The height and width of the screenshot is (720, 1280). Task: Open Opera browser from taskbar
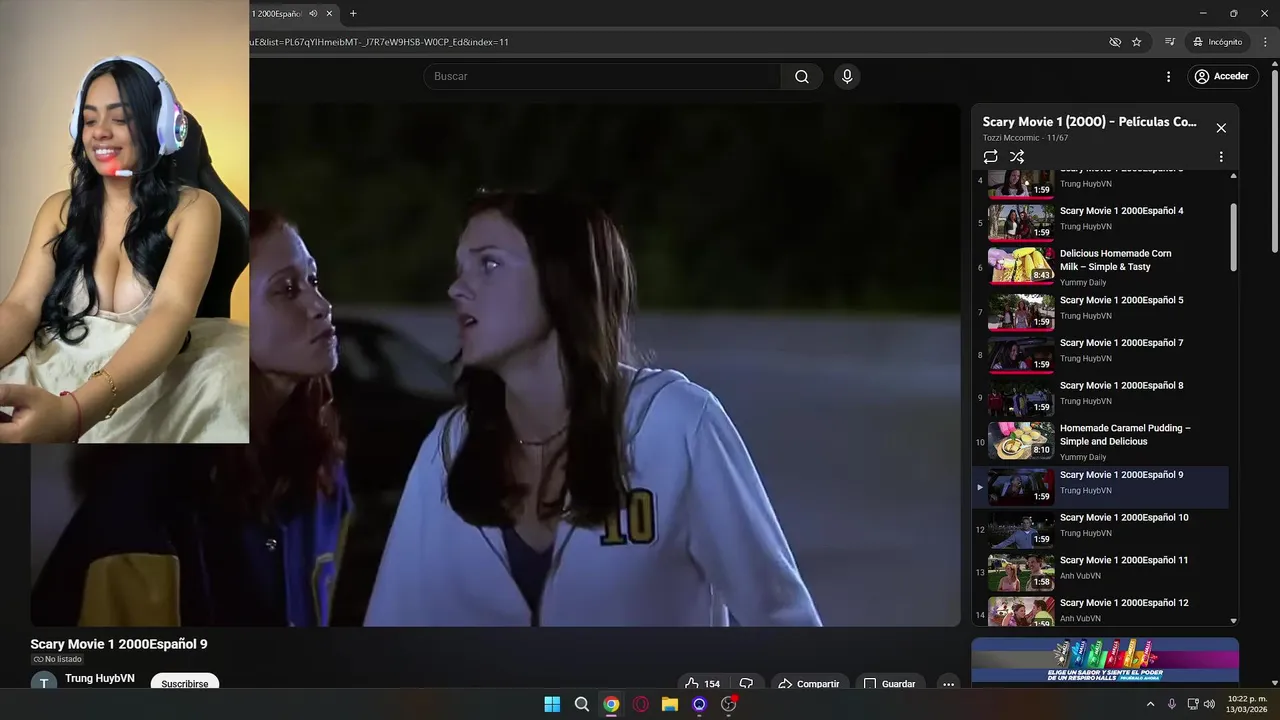point(641,704)
